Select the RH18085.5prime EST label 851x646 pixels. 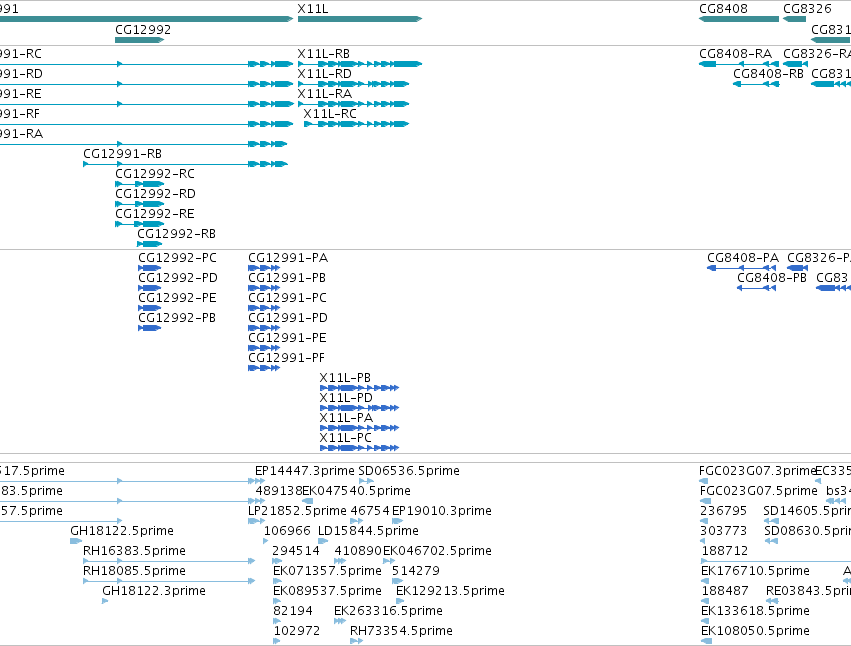pos(135,572)
